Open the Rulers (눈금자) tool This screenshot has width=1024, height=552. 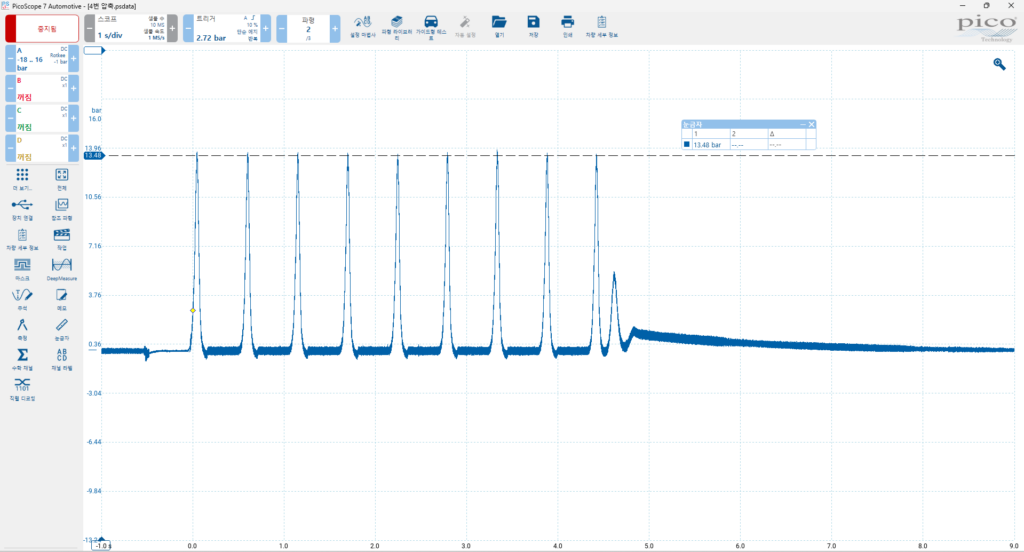coord(61,327)
